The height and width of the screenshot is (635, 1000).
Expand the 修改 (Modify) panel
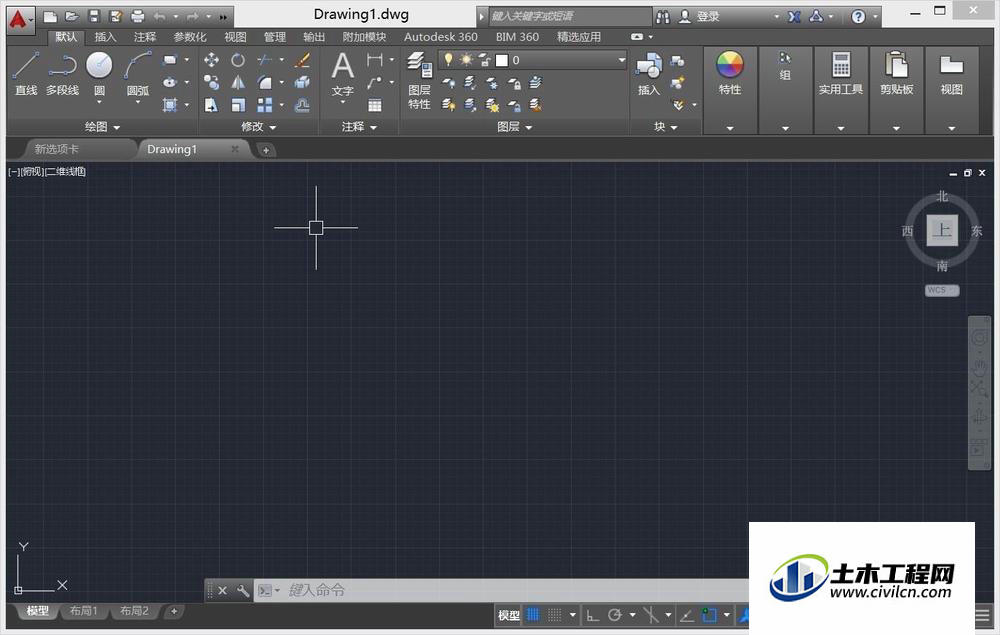pos(258,127)
